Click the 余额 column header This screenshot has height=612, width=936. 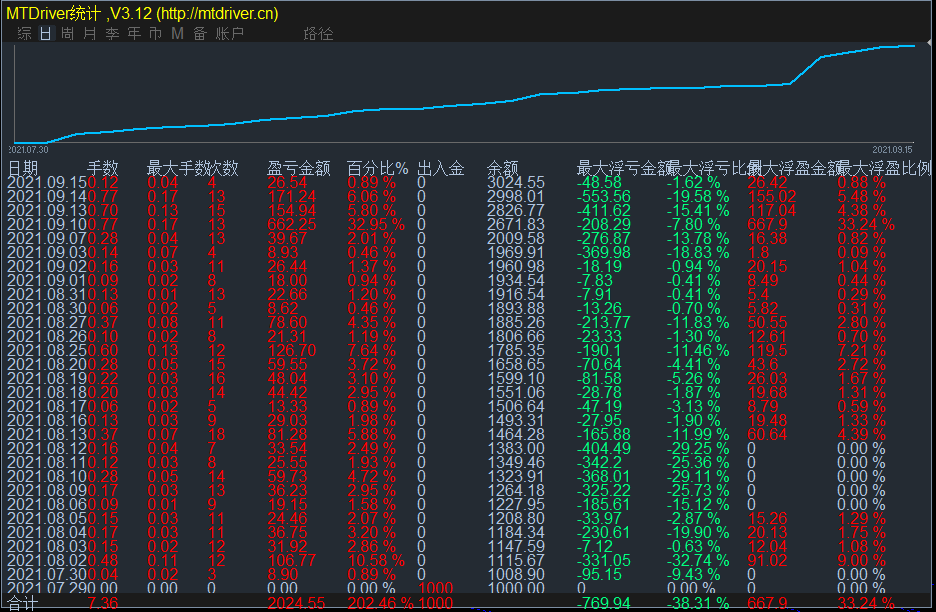pos(503,168)
